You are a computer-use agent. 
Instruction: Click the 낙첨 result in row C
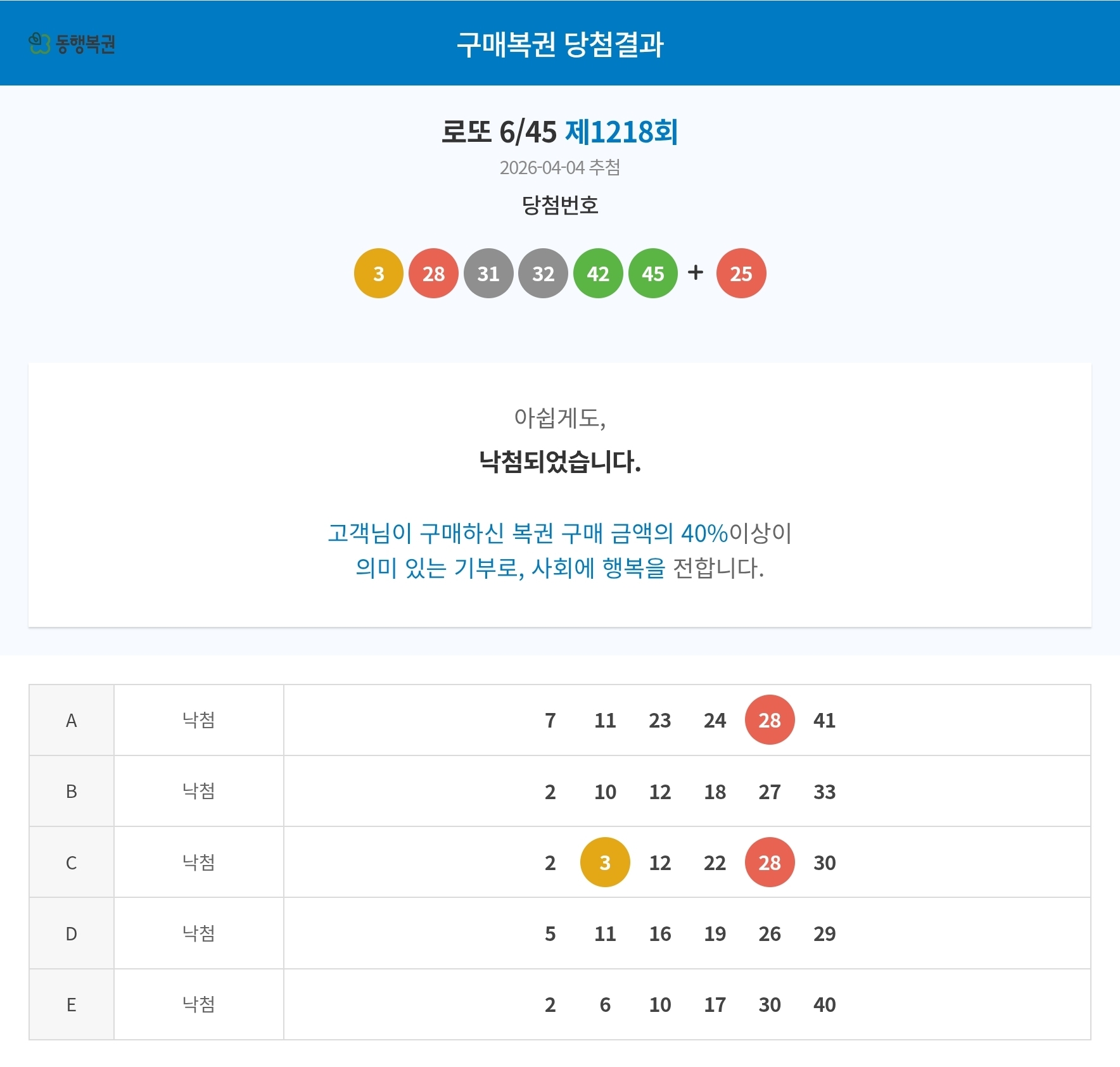point(199,862)
